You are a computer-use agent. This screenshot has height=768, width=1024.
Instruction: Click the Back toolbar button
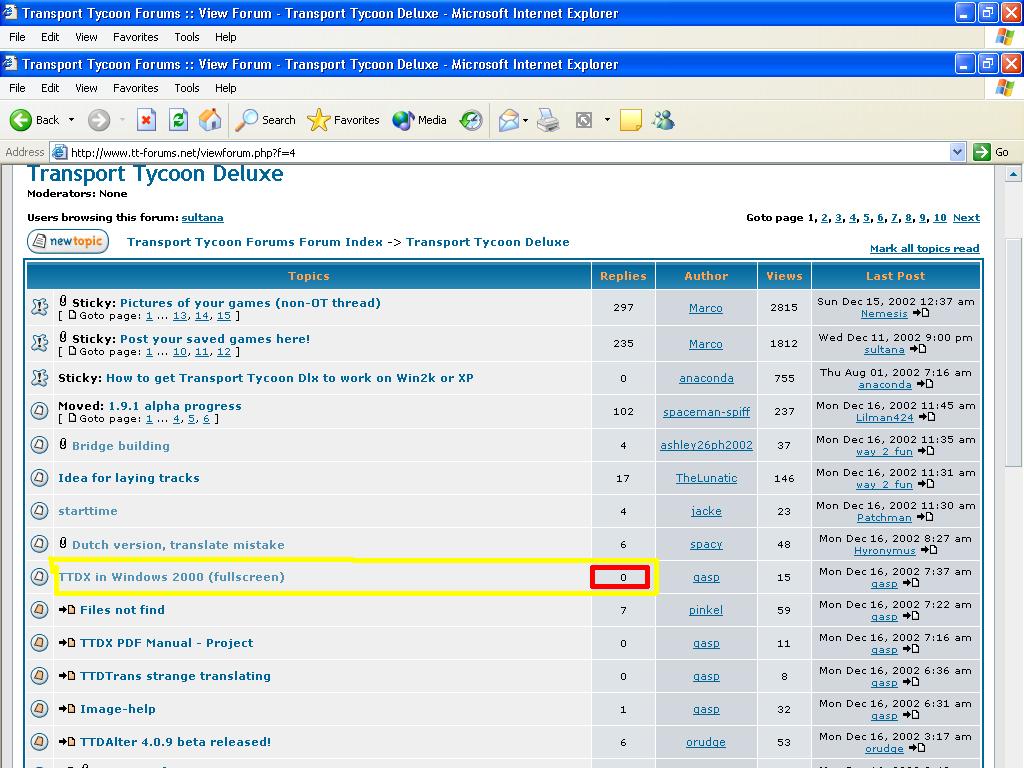pos(34,120)
